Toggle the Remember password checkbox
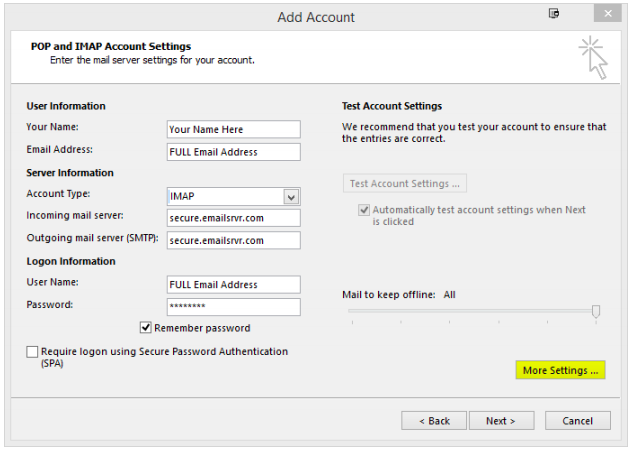 pos(146,328)
